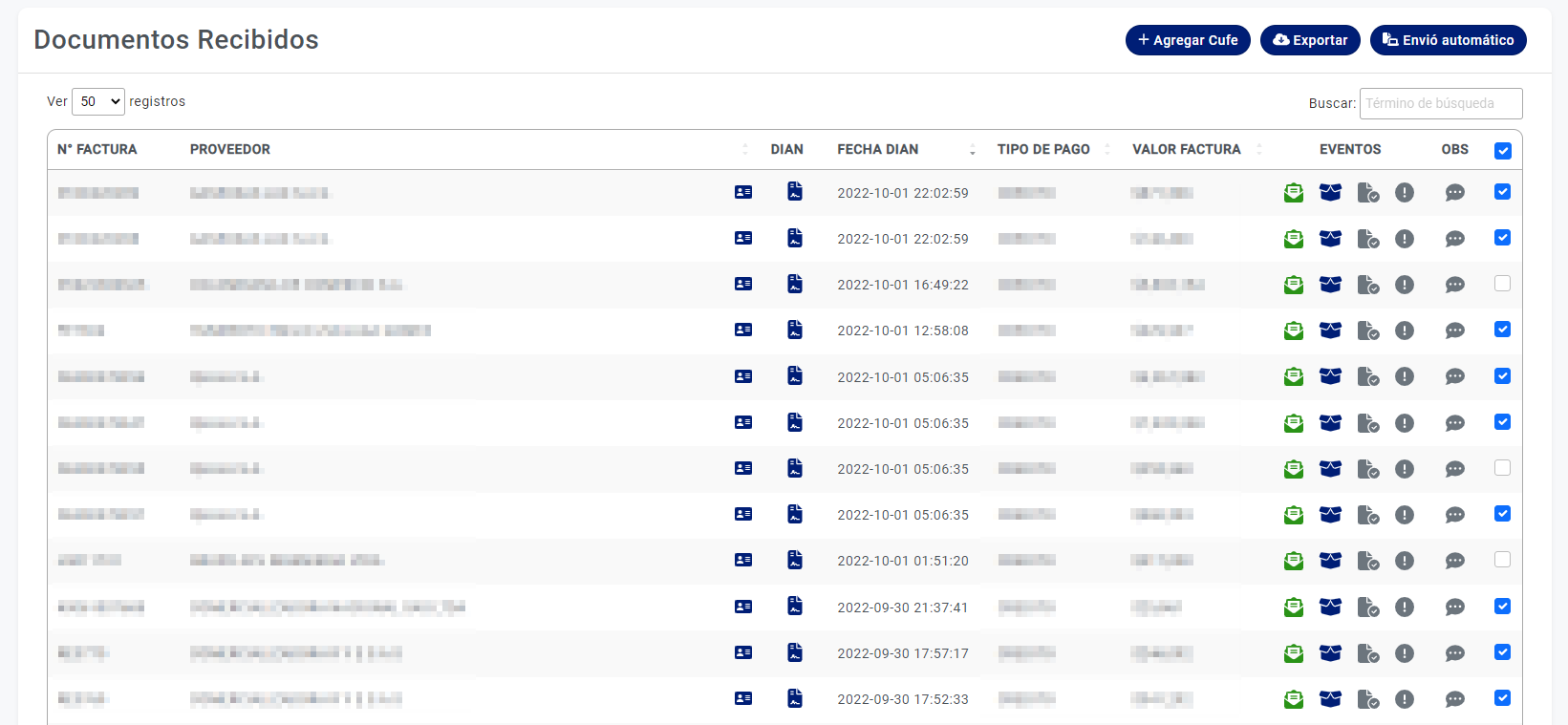Sort using the PROVEEDOR column sort arrows

pos(744,150)
